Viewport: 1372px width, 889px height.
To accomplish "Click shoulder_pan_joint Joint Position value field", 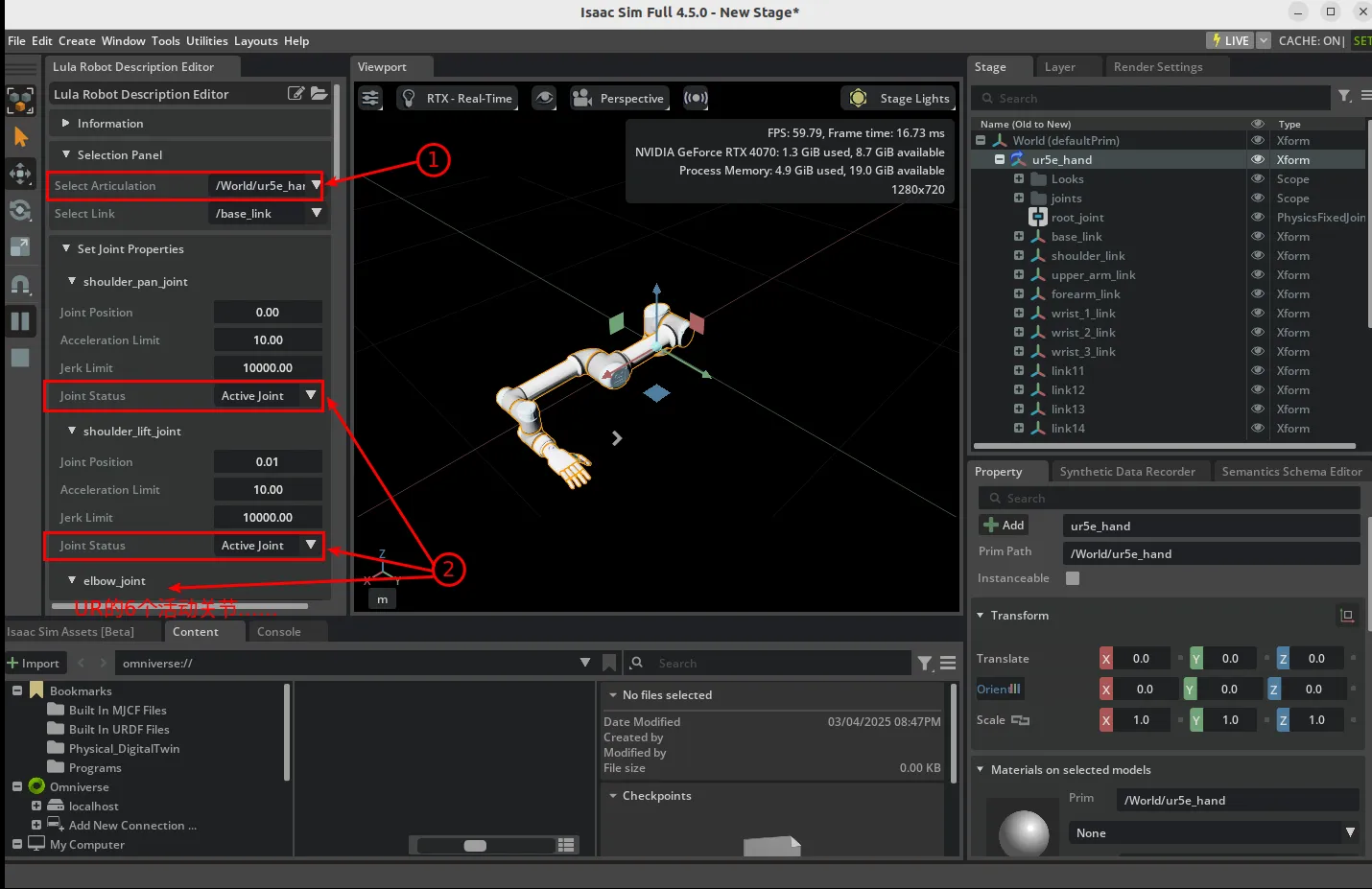I will 268,312.
